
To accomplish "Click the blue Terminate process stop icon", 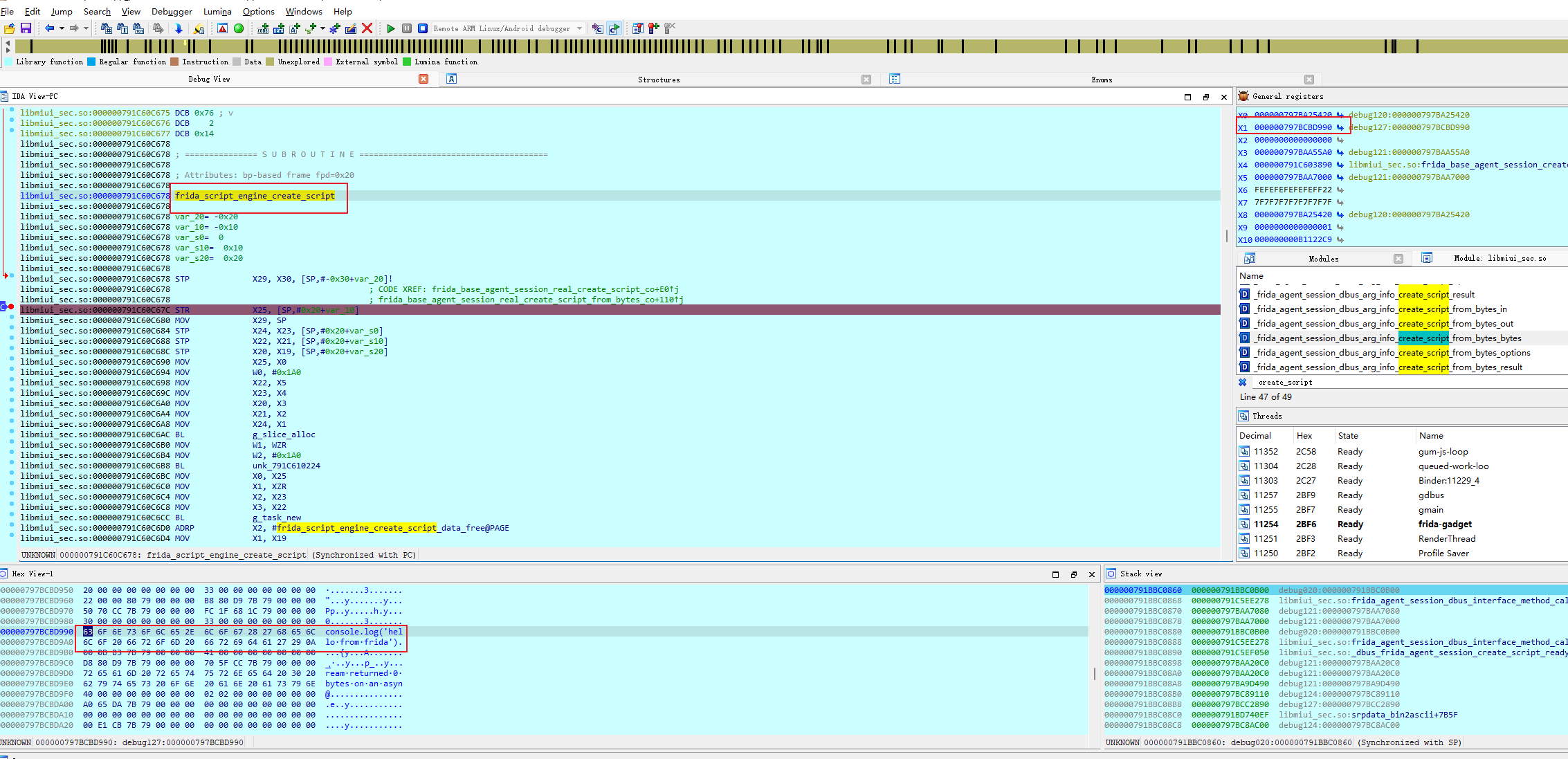I will tap(423, 28).
